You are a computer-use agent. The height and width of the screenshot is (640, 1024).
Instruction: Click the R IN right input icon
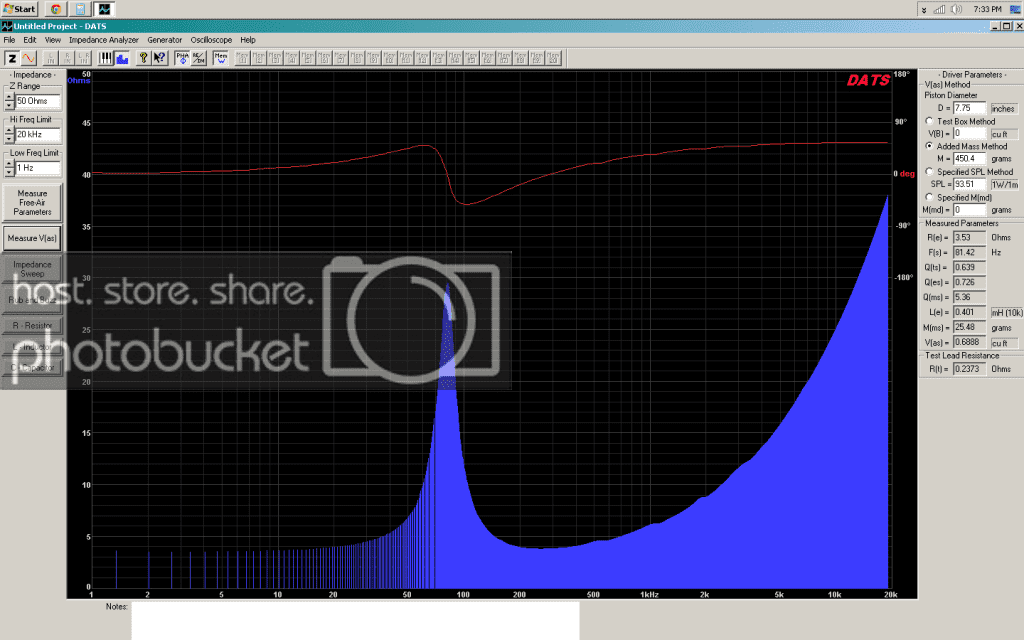pos(67,58)
